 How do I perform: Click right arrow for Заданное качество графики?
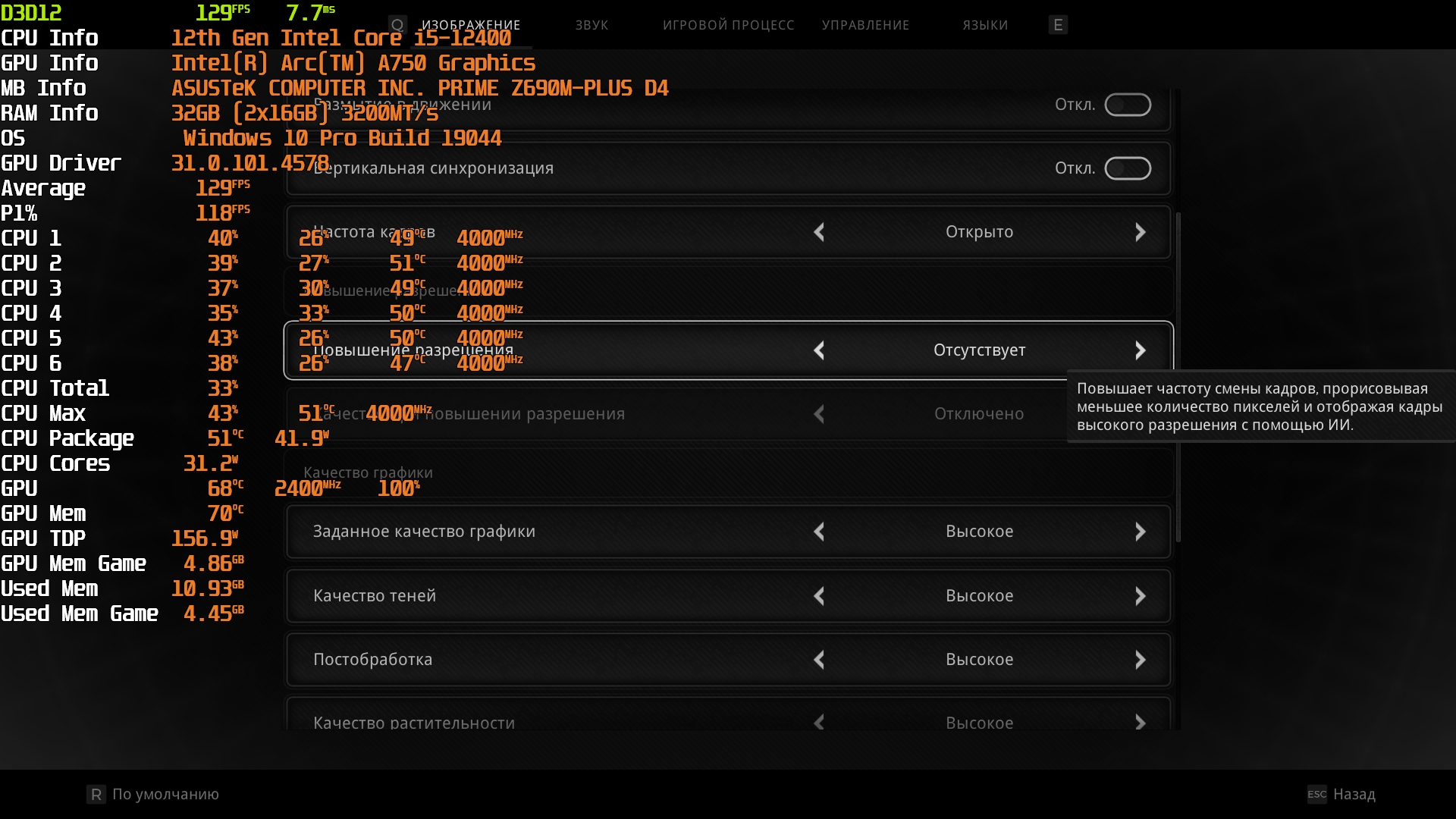pyautogui.click(x=1140, y=532)
